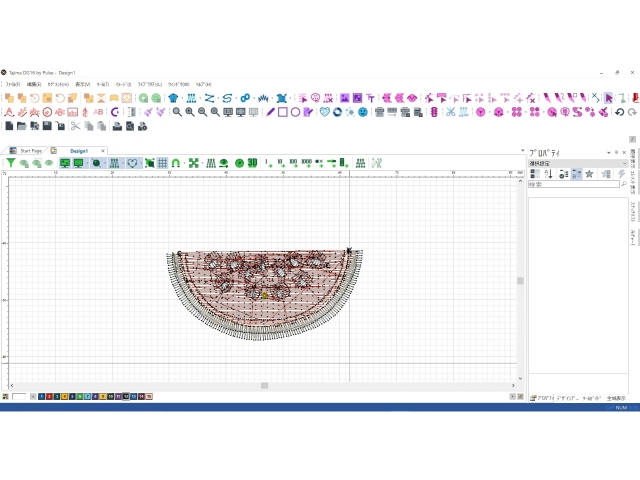Viewport: 640px width, 480px height.
Task: Open dropdown arrow beside blue columns stitch tool
Action: pyautogui.click(x=200, y=98)
